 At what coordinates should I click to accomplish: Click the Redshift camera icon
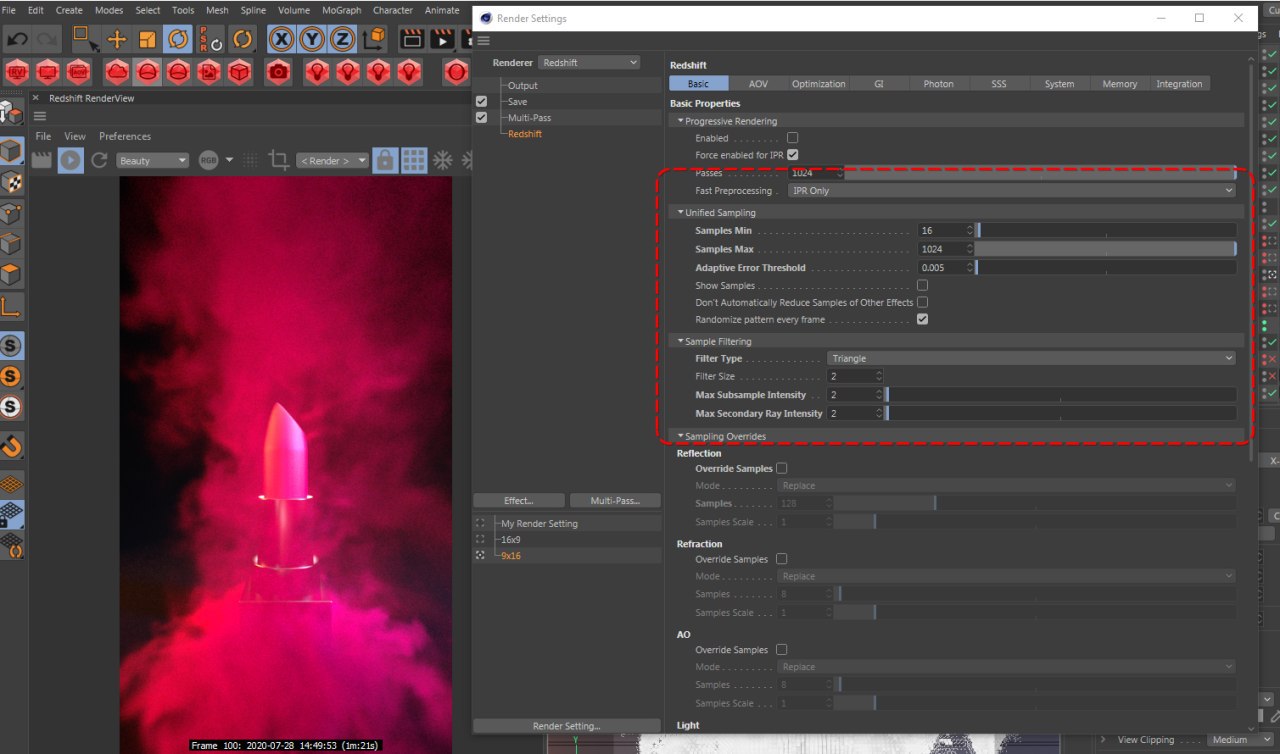(278, 72)
